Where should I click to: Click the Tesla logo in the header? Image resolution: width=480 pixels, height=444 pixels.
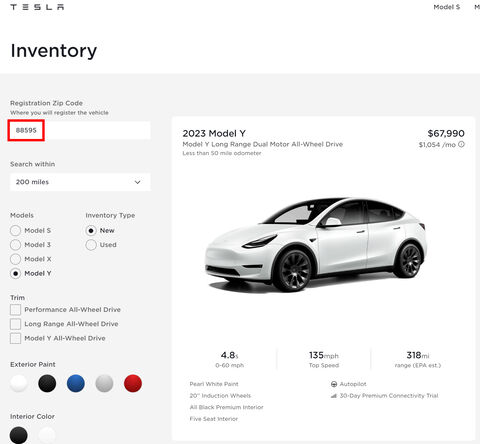pos(37,7)
